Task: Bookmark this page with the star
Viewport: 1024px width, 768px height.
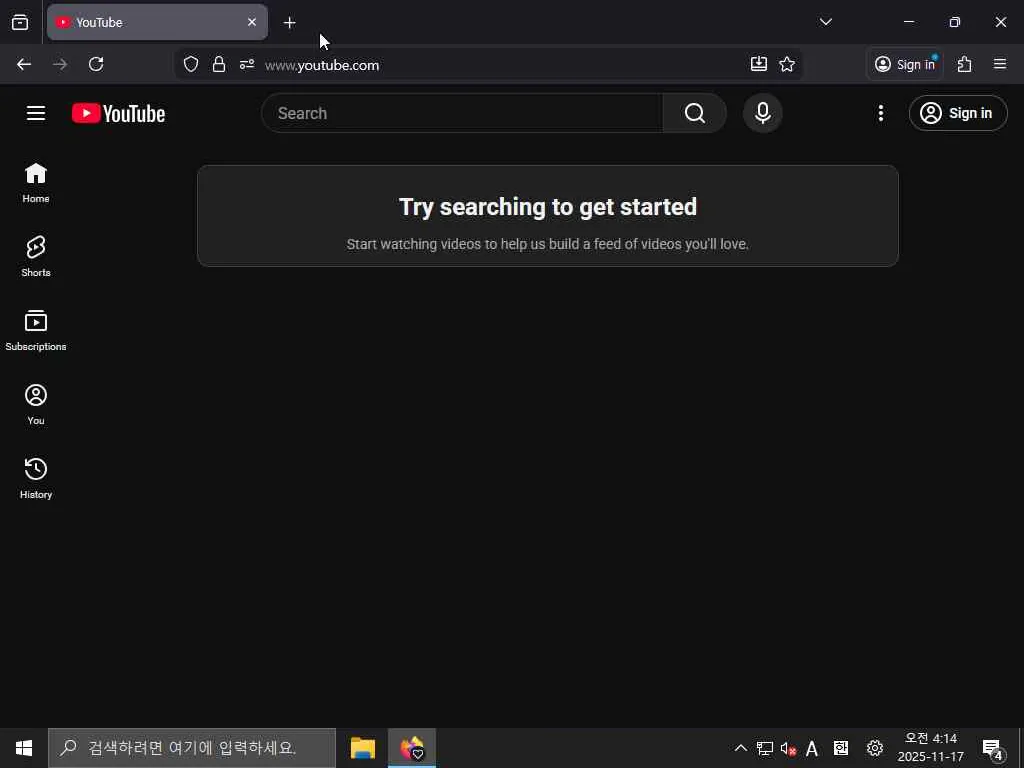Action: pyautogui.click(x=787, y=64)
